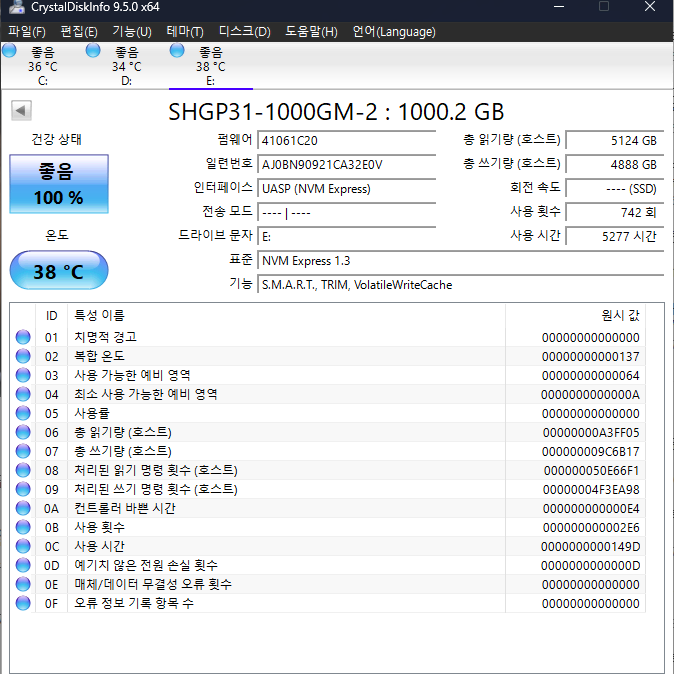The height and width of the screenshot is (674, 674).
Task: Select the 컨트롤러 바쁜 시간 attribute name
Action: (x=125, y=508)
